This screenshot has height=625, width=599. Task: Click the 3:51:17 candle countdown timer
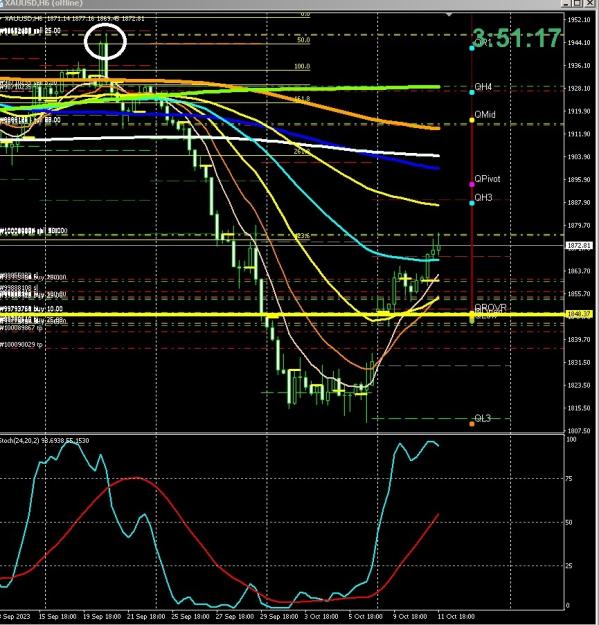(x=517, y=39)
